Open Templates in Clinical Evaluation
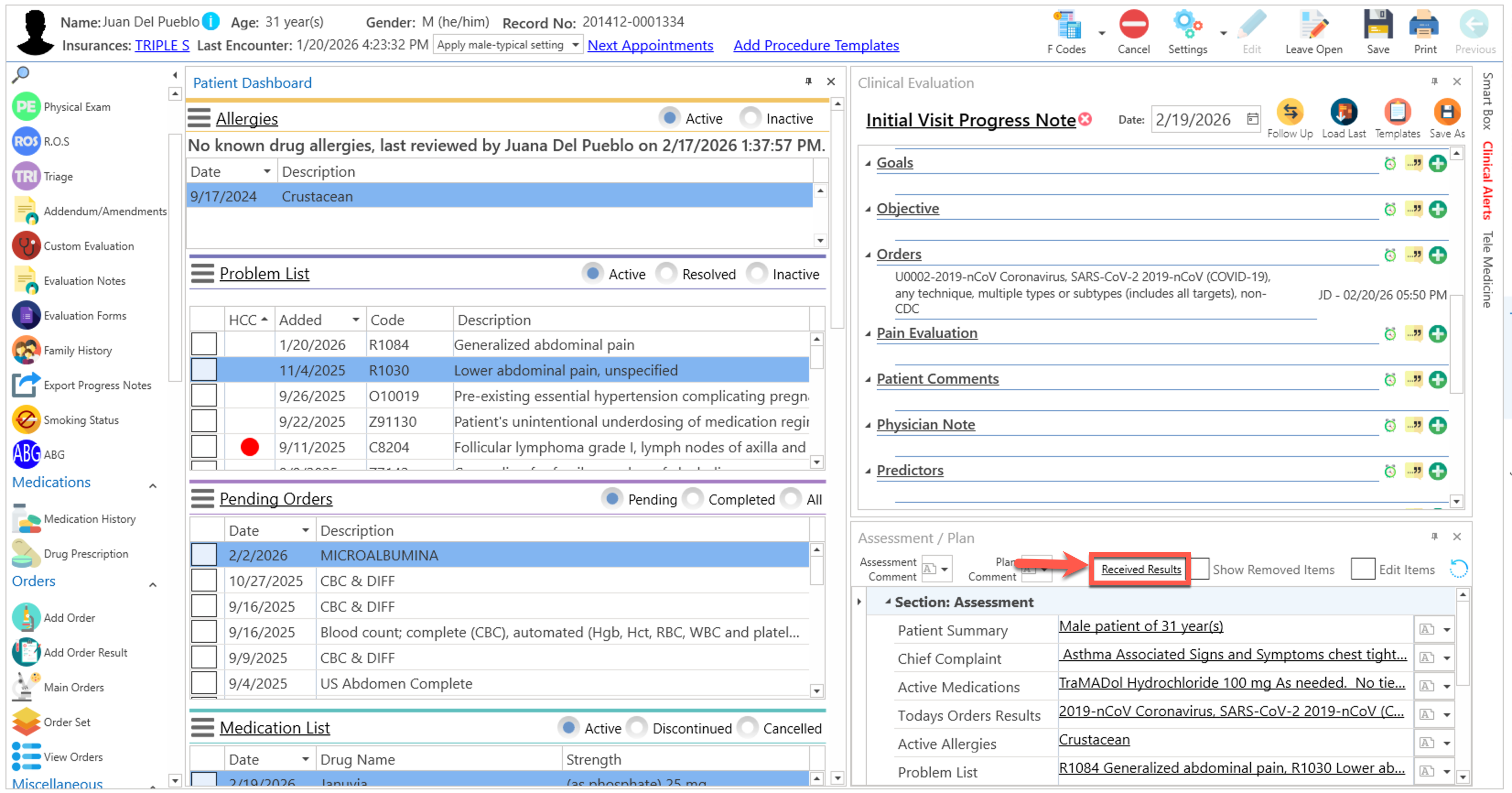Viewport: 1512px width, 793px height. pos(1397,113)
